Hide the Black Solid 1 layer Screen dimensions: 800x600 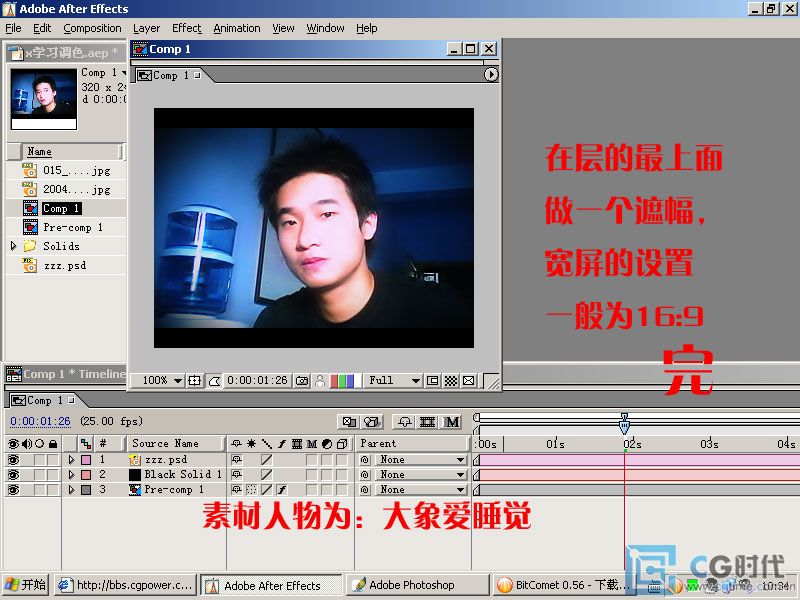point(13,474)
